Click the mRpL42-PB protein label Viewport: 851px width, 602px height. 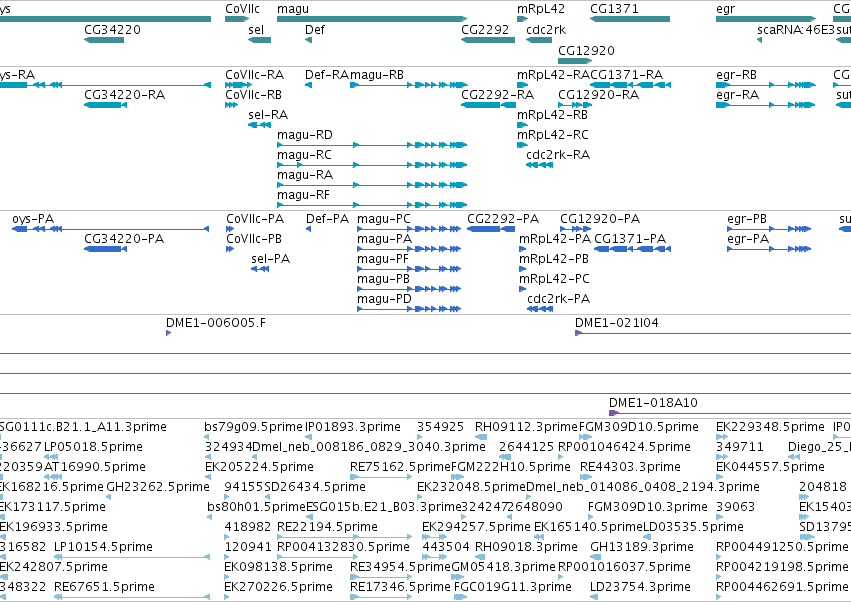coord(554,259)
